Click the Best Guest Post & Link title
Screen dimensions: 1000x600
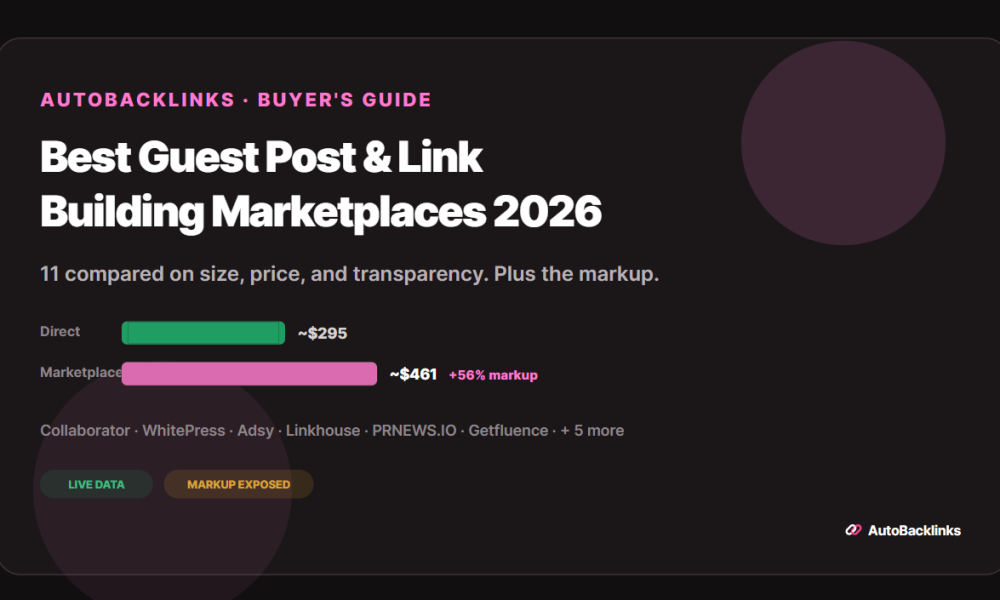tap(261, 157)
